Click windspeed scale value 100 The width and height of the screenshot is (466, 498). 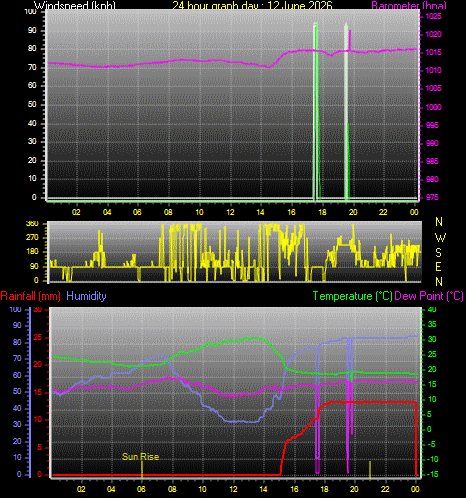[30, 12]
